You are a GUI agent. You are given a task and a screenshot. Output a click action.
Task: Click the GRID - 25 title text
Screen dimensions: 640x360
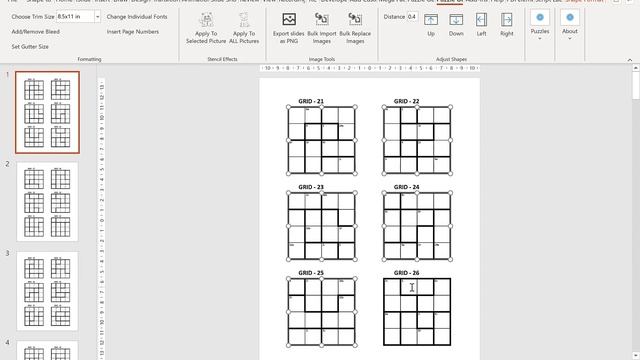click(311, 273)
